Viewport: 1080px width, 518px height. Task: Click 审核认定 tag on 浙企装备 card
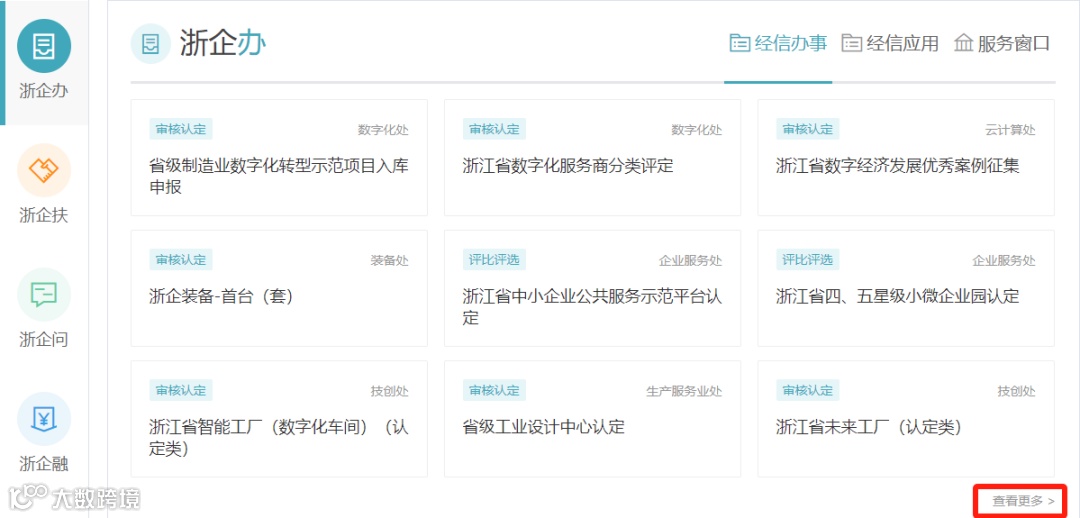click(181, 260)
